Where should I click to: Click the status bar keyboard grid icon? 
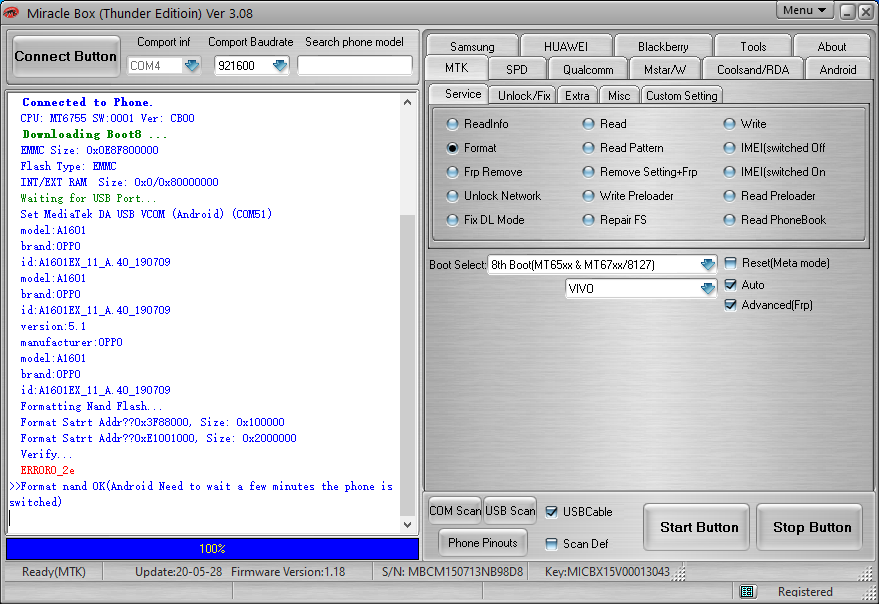point(747,591)
